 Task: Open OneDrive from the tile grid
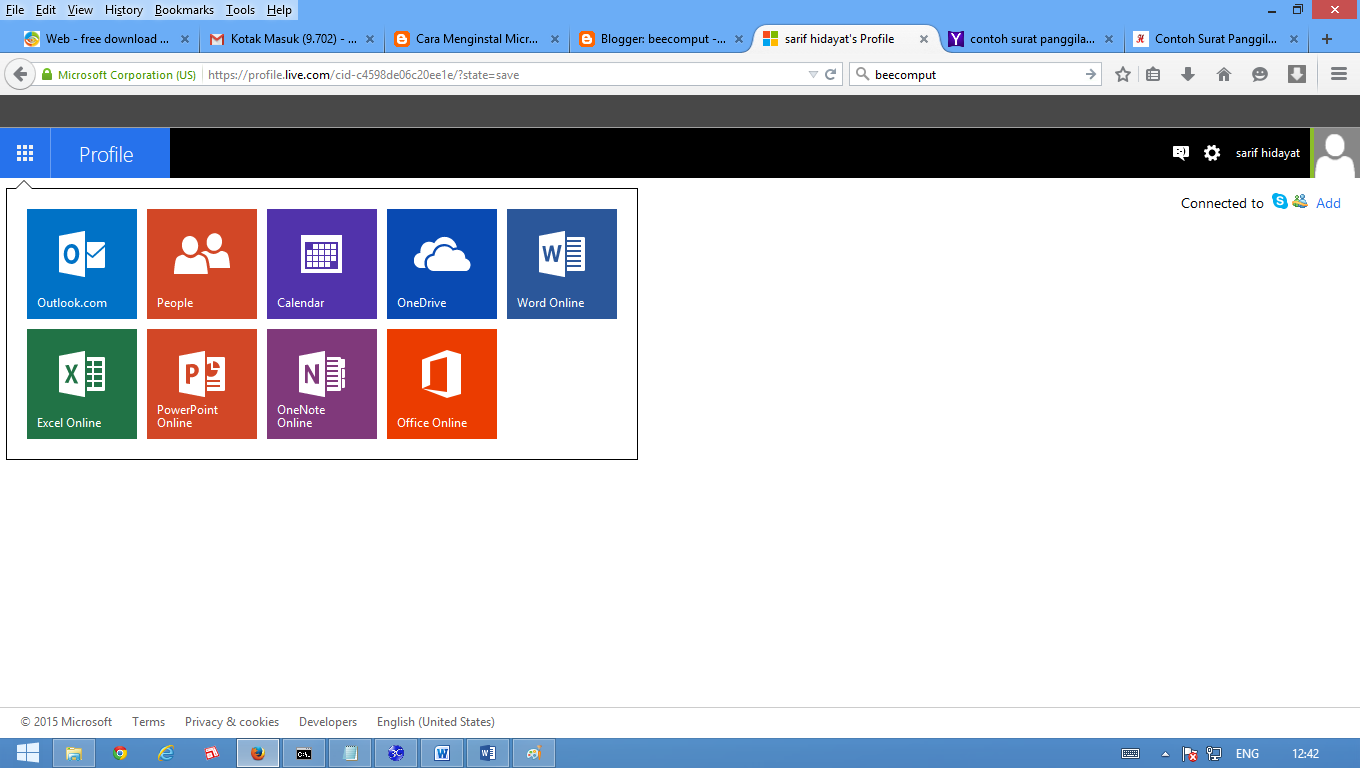point(441,263)
